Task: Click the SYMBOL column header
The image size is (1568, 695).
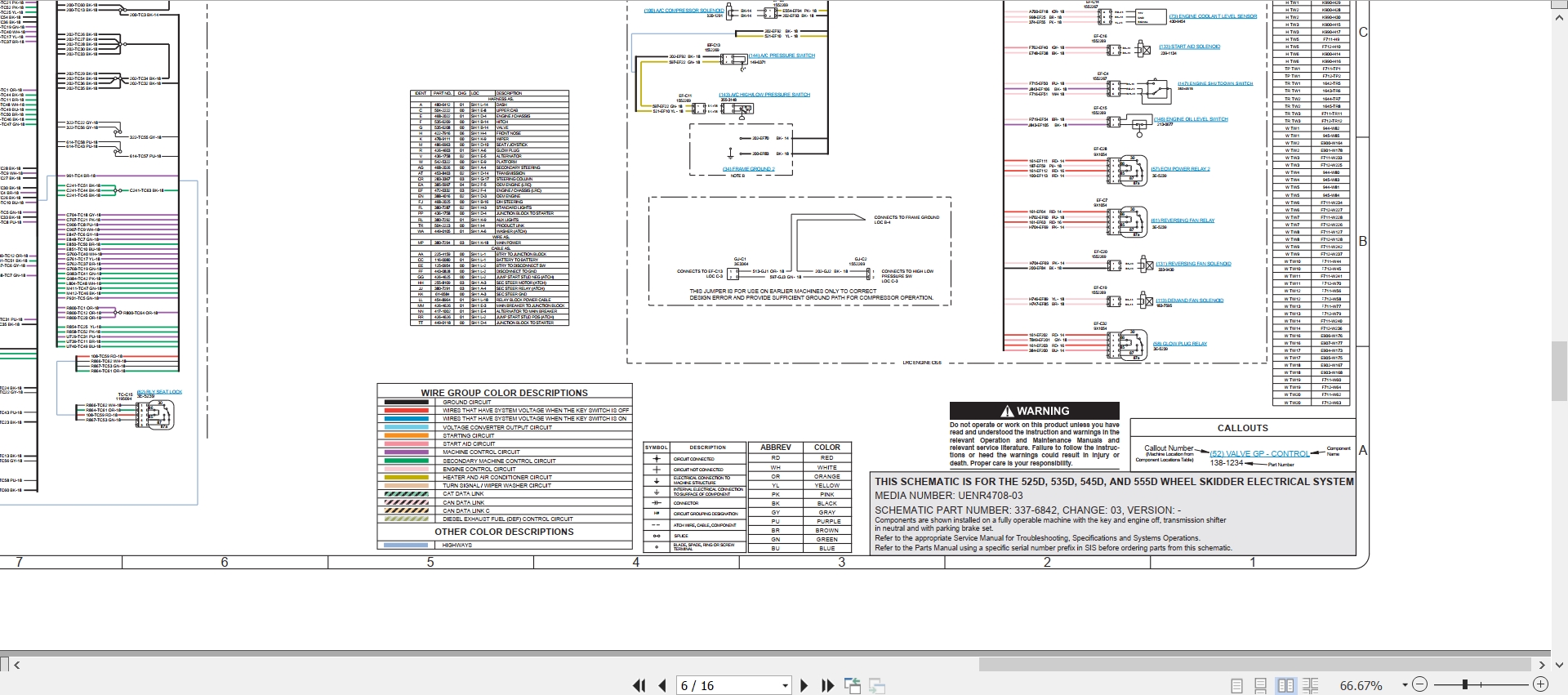Action: pos(656,448)
